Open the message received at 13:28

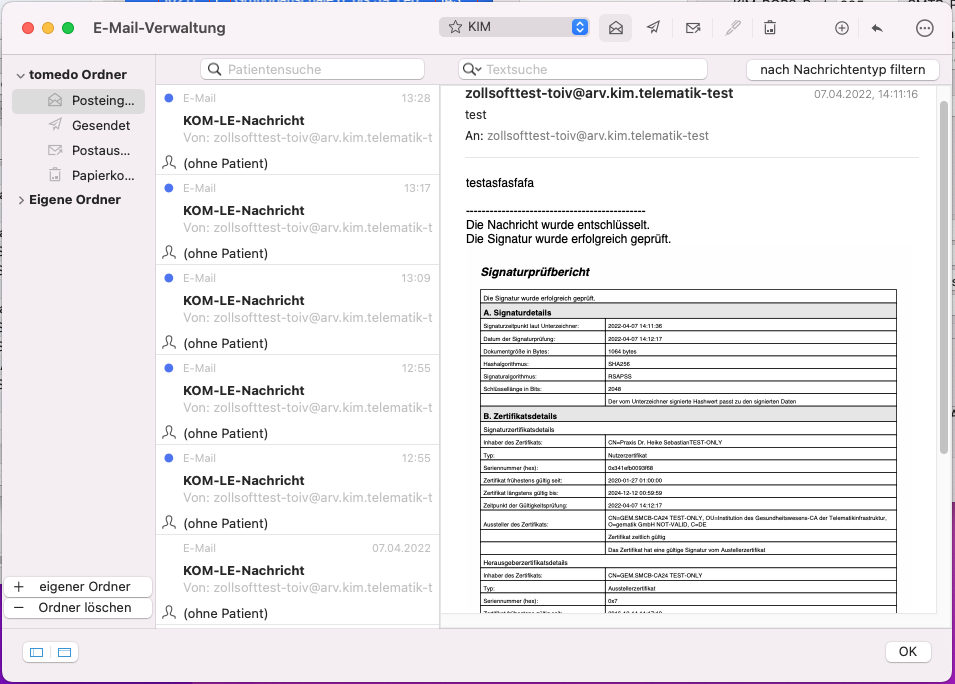[x=298, y=130]
